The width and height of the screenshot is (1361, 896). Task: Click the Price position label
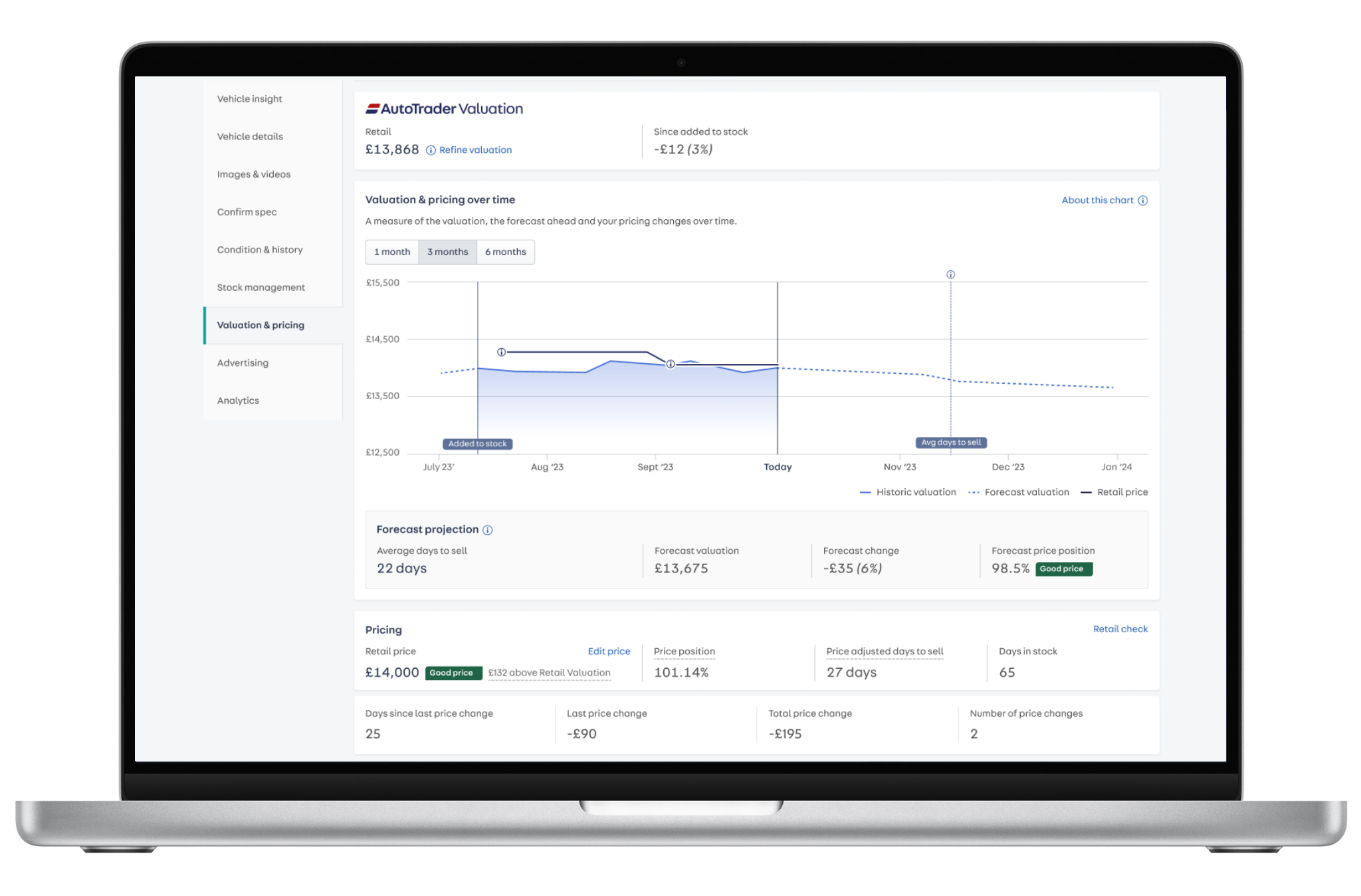point(684,652)
